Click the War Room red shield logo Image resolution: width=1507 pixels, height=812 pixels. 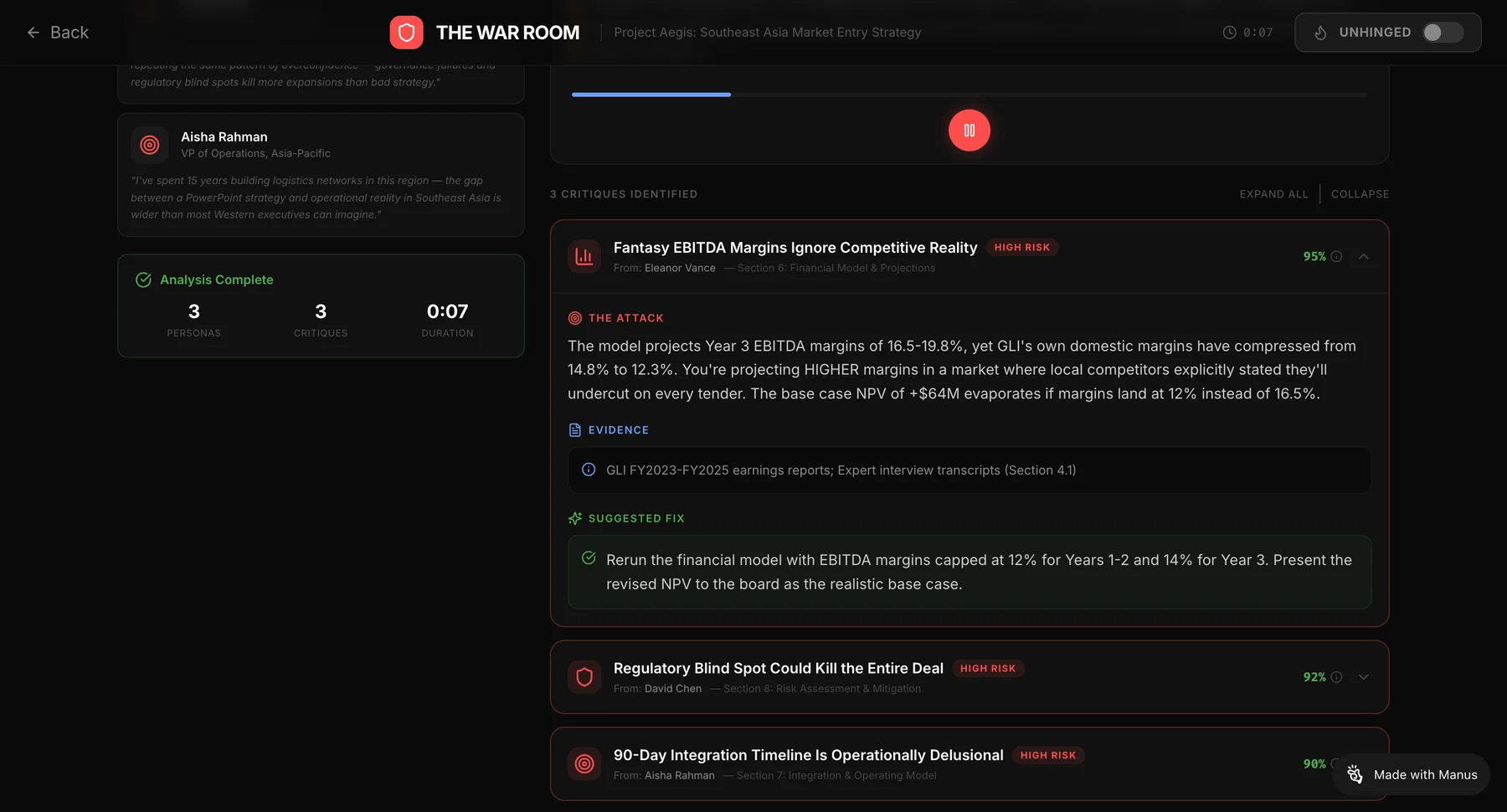click(x=406, y=33)
